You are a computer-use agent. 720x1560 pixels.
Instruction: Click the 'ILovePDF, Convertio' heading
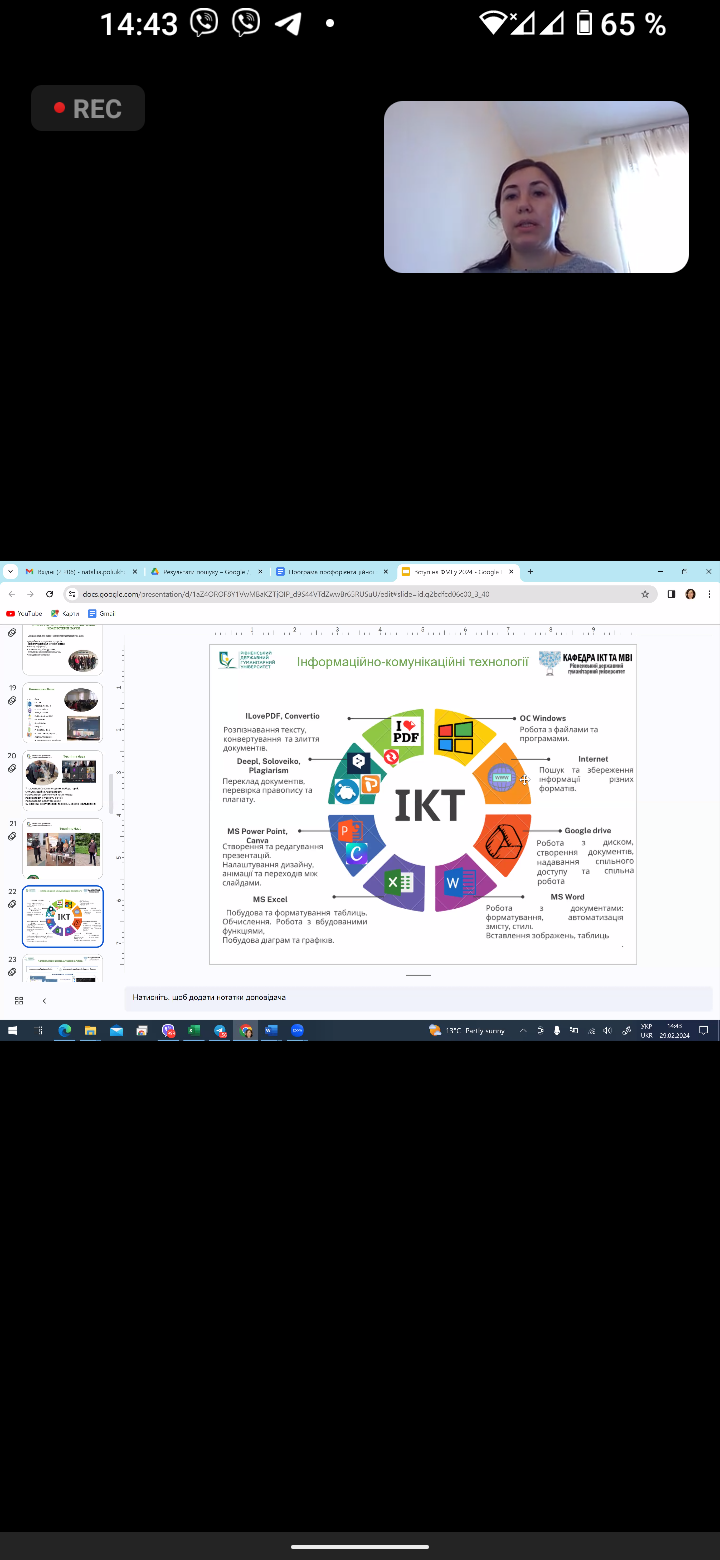click(283, 716)
